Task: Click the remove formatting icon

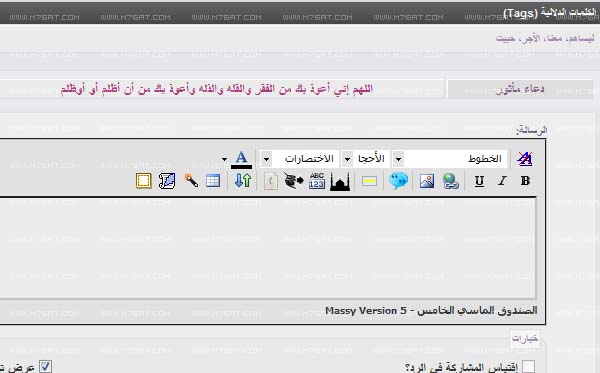Action: coord(525,158)
